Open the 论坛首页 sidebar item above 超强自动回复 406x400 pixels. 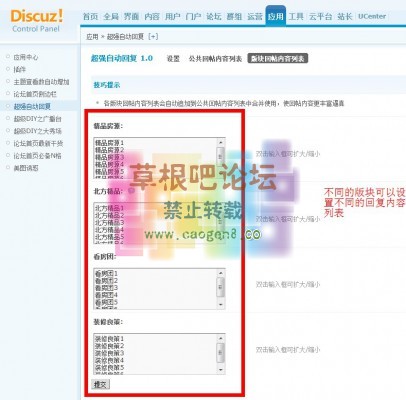[x=35, y=94]
